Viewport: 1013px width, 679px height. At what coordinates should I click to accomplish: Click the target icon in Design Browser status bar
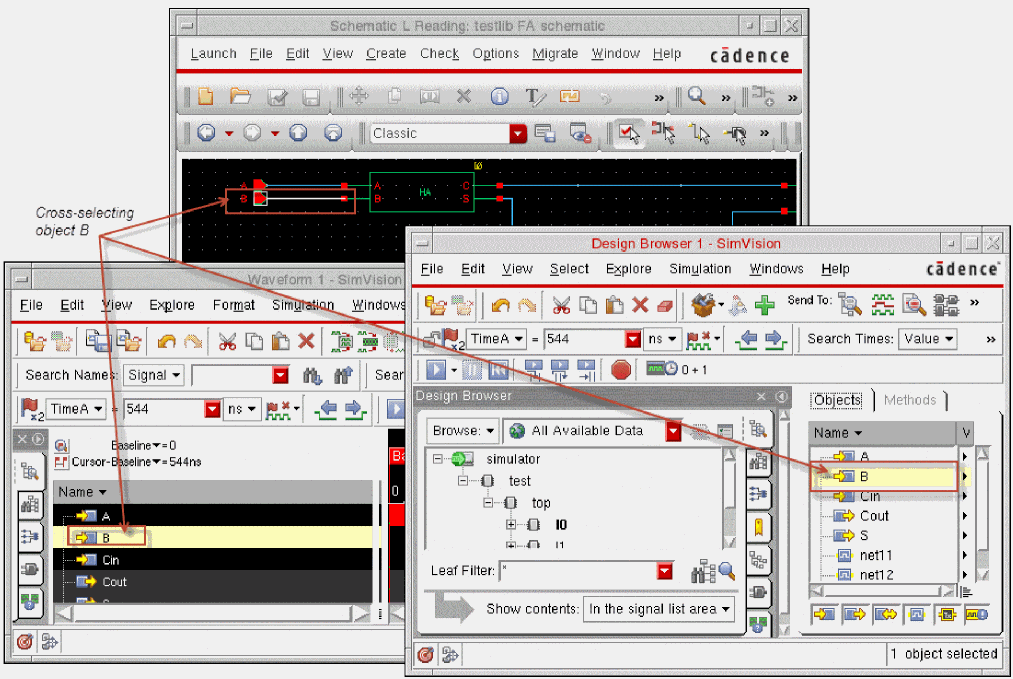tap(425, 655)
